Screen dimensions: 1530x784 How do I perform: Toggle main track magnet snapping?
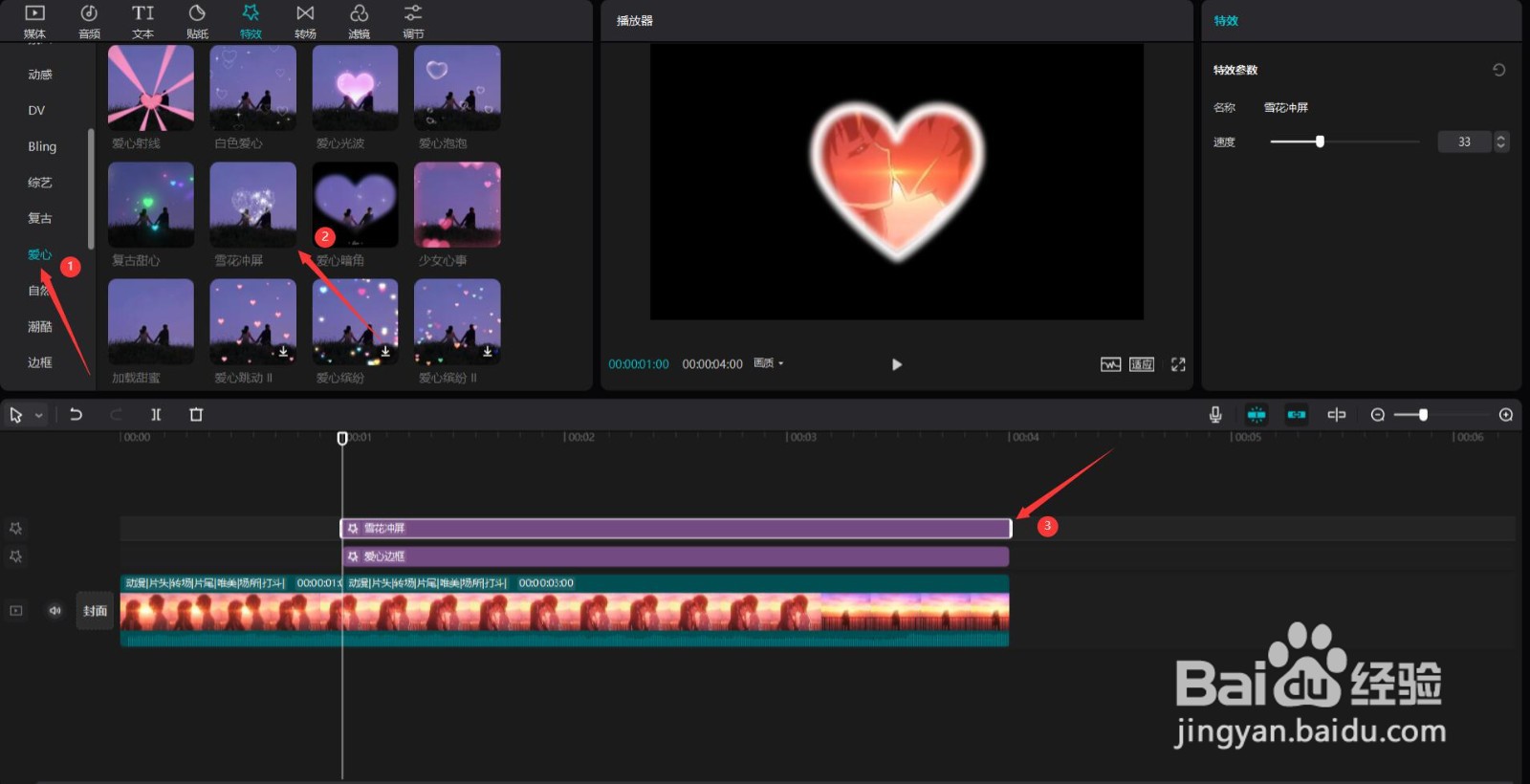[x=1257, y=414]
